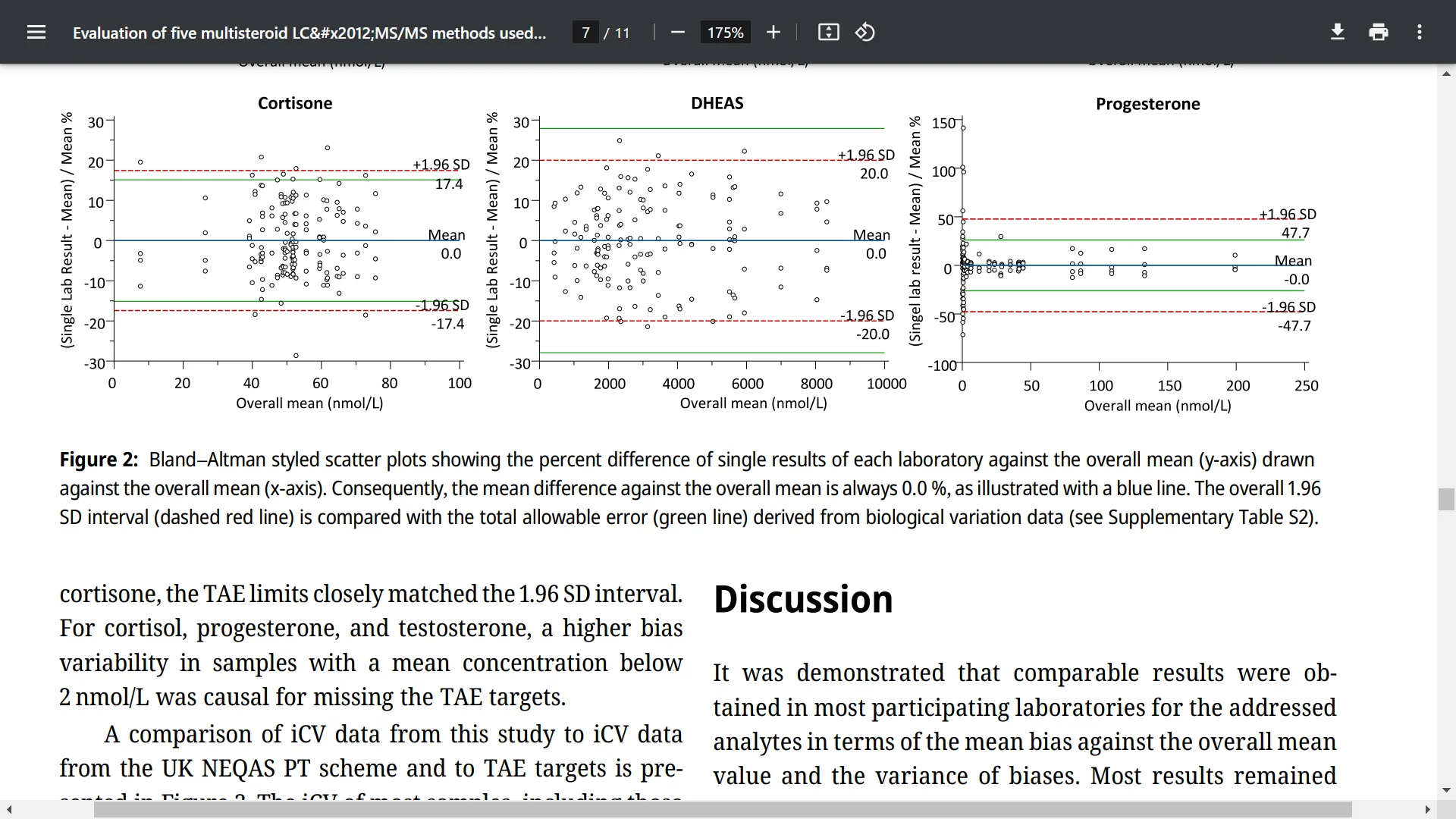The height and width of the screenshot is (819, 1456).
Task: Rotate the document counterclockwise
Action: point(865,33)
